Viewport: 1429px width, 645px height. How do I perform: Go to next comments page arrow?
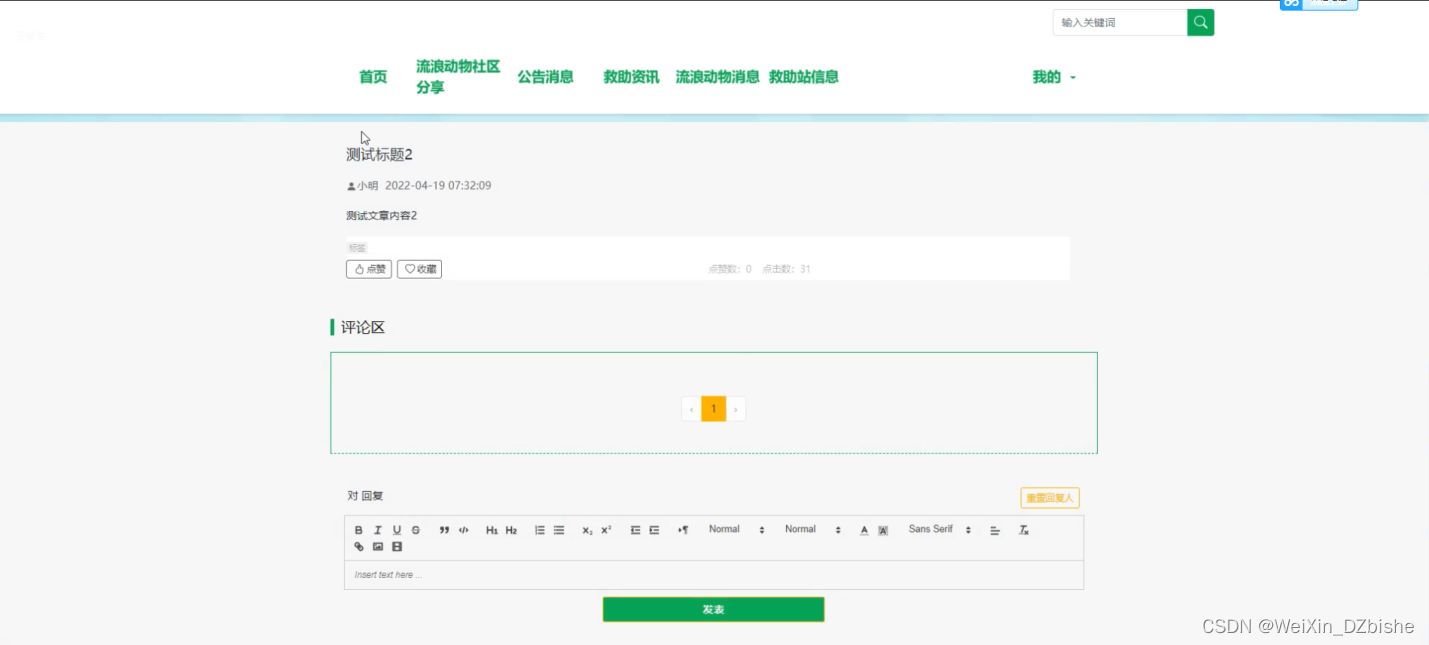tap(736, 409)
